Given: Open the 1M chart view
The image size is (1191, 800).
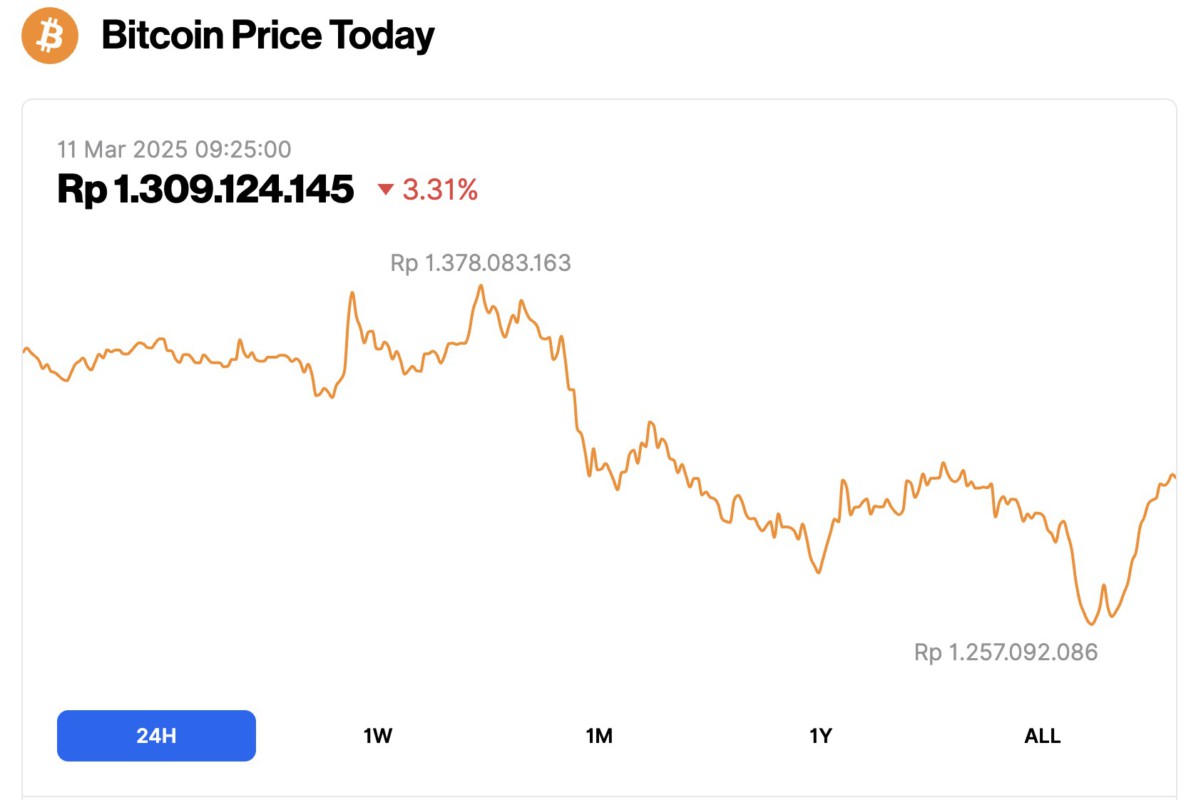Looking at the screenshot, I should point(598,735).
